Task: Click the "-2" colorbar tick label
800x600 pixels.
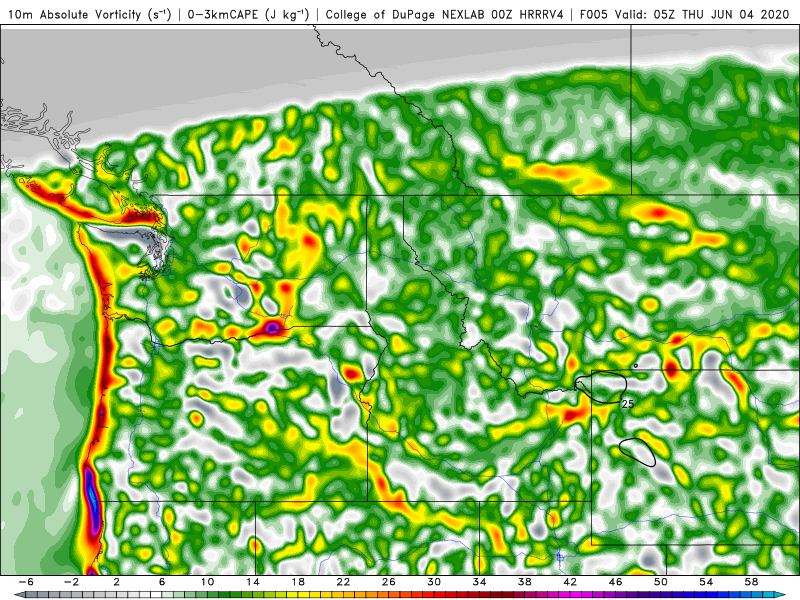Action: 71,582
